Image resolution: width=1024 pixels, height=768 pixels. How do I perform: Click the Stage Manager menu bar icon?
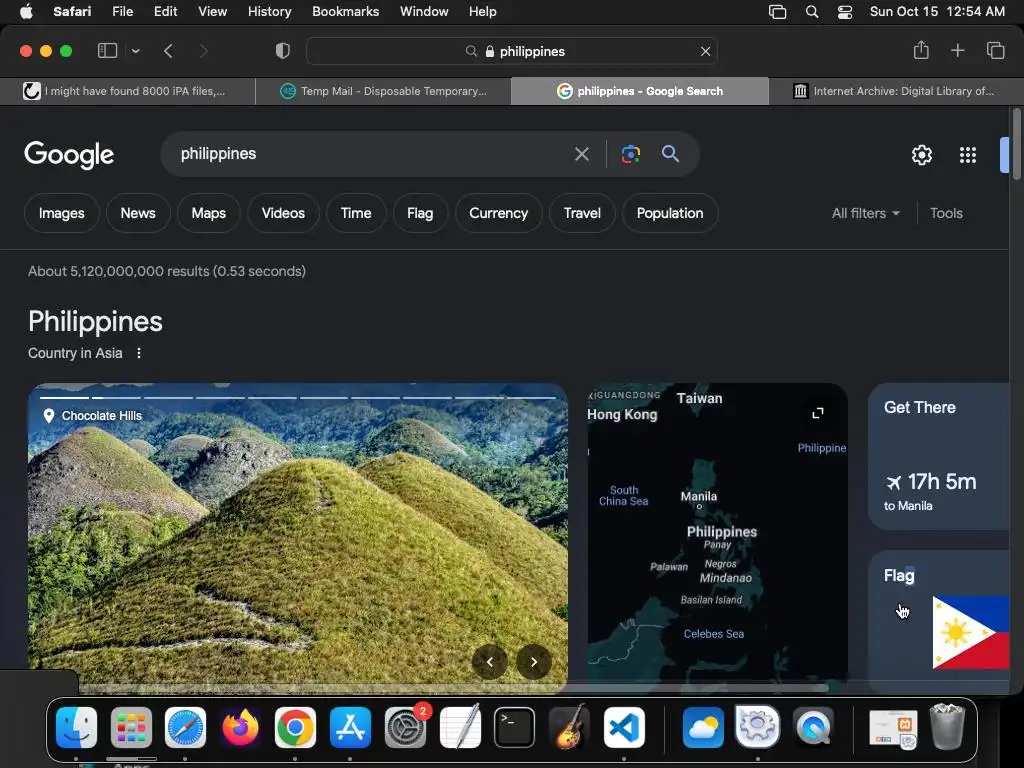click(x=777, y=11)
